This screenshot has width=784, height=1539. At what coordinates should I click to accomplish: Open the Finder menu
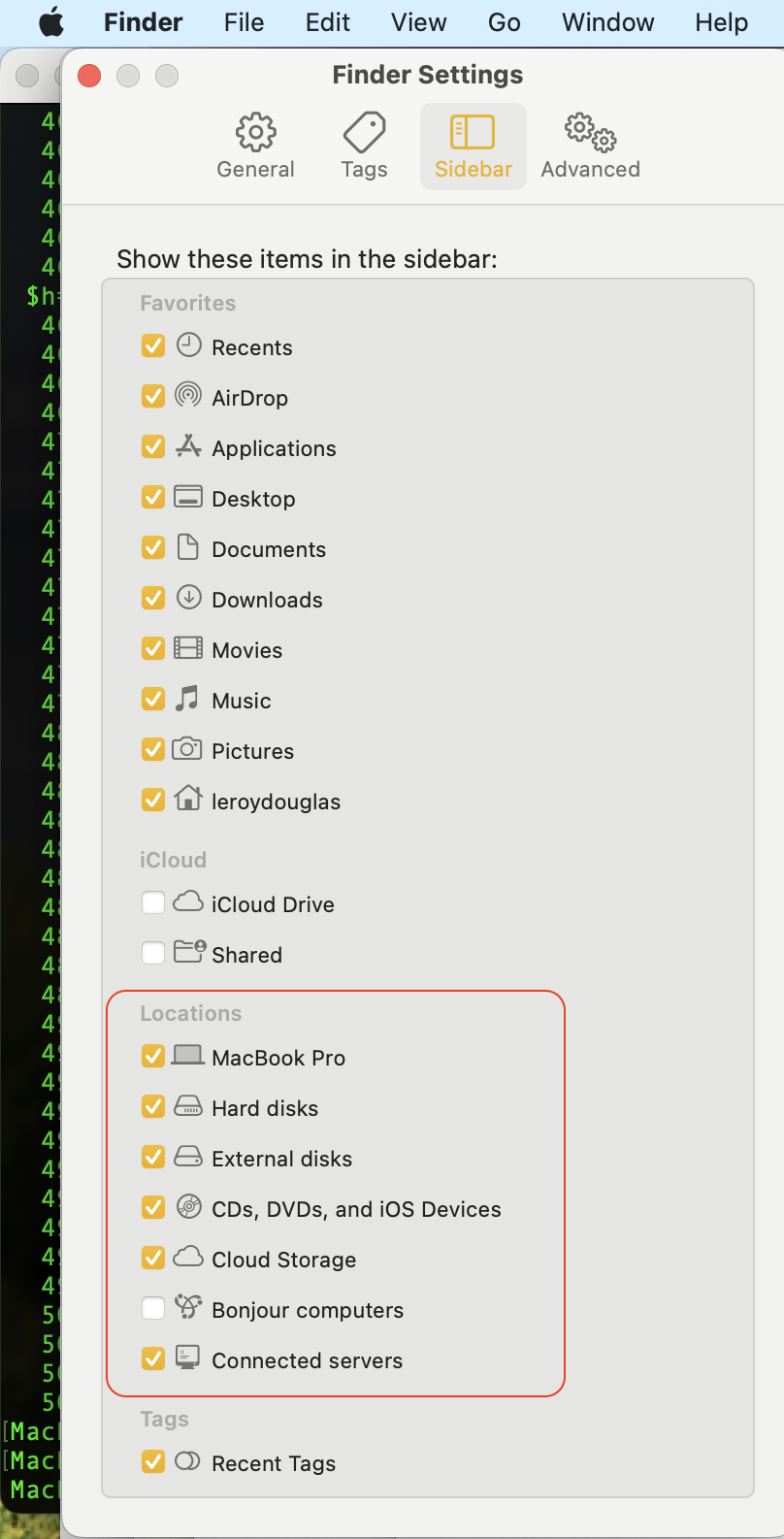tap(142, 22)
